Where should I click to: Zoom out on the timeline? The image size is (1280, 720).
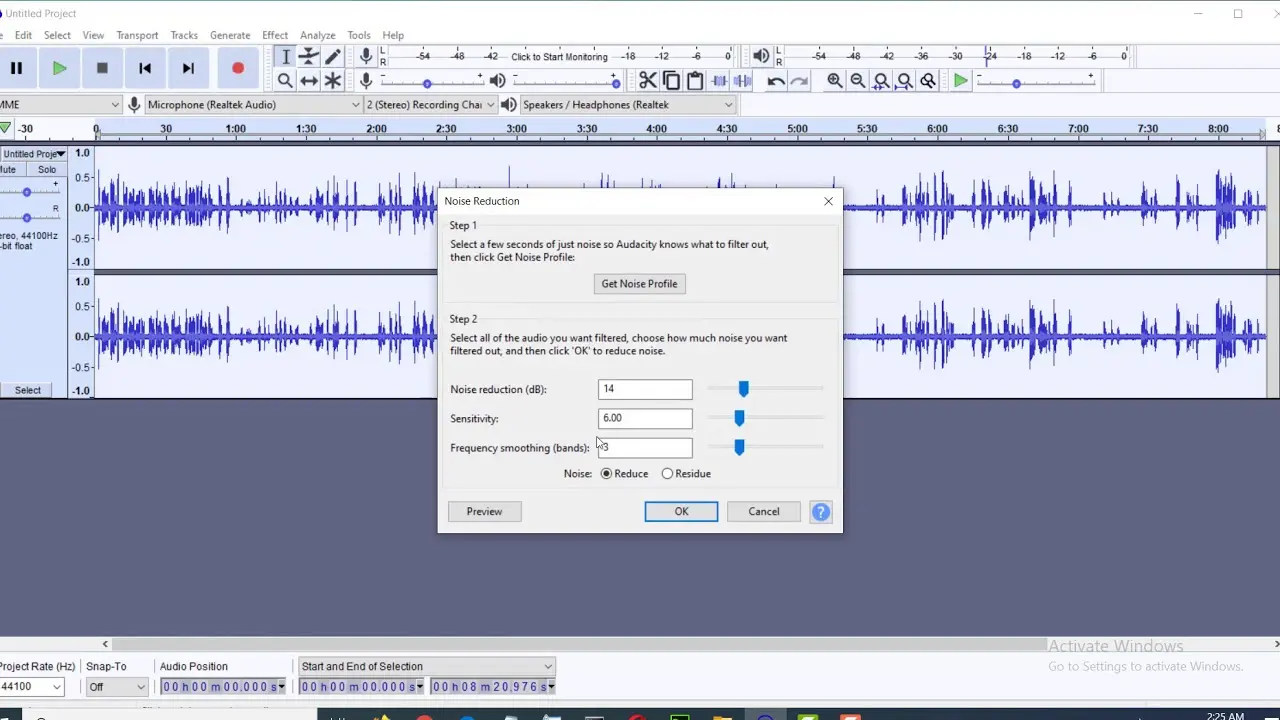858,81
